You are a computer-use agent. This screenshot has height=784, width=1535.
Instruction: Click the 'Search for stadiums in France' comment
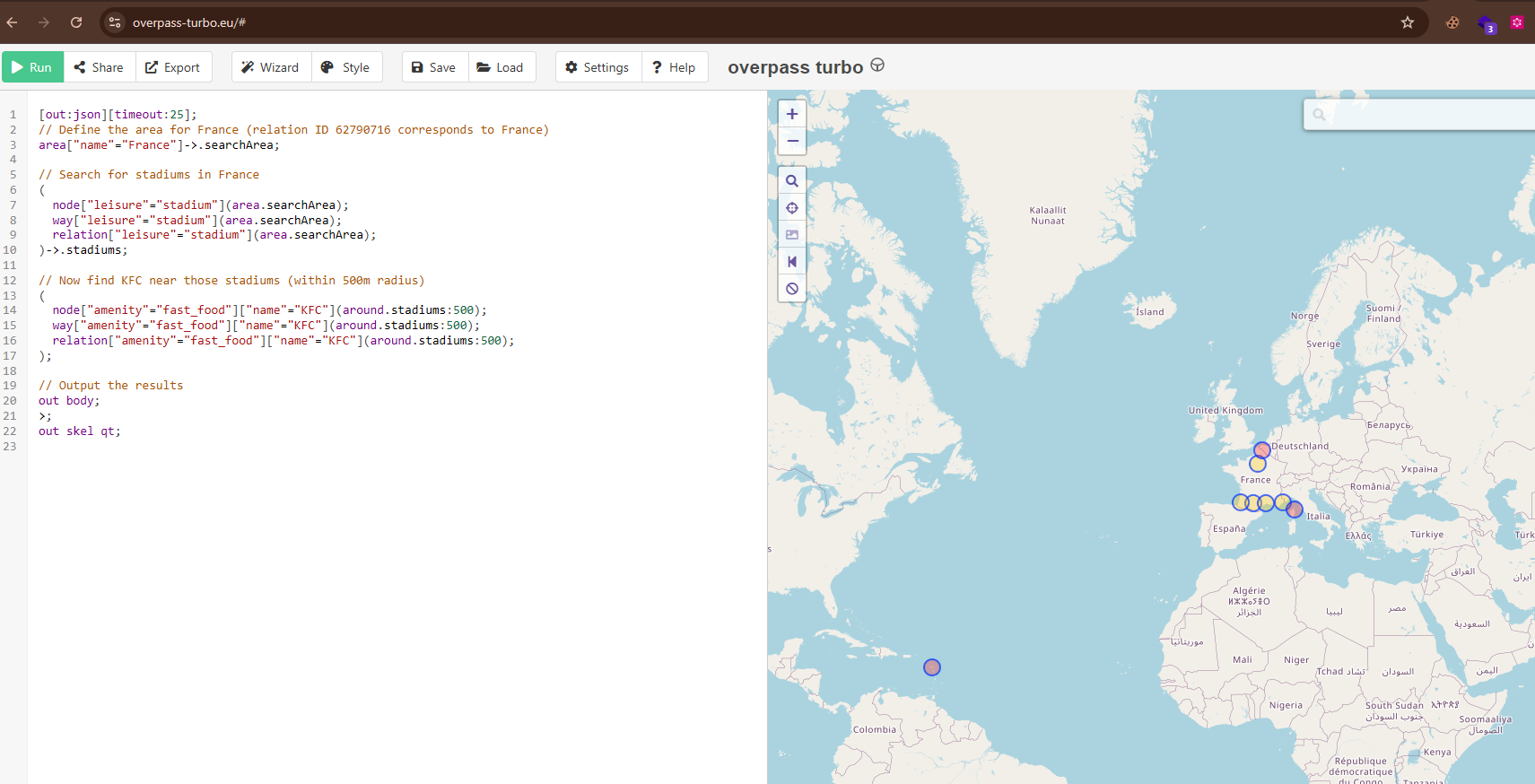[x=149, y=175]
